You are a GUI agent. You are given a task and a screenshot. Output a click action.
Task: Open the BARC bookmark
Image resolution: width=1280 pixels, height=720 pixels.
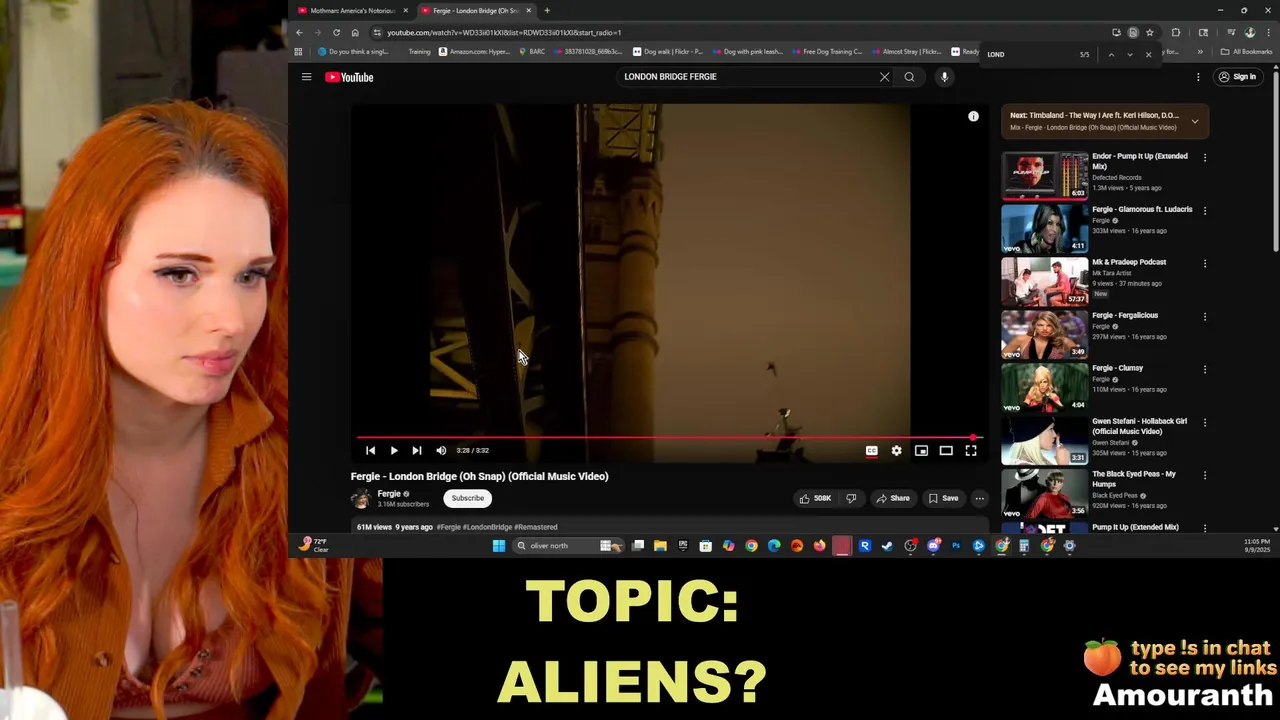point(532,52)
